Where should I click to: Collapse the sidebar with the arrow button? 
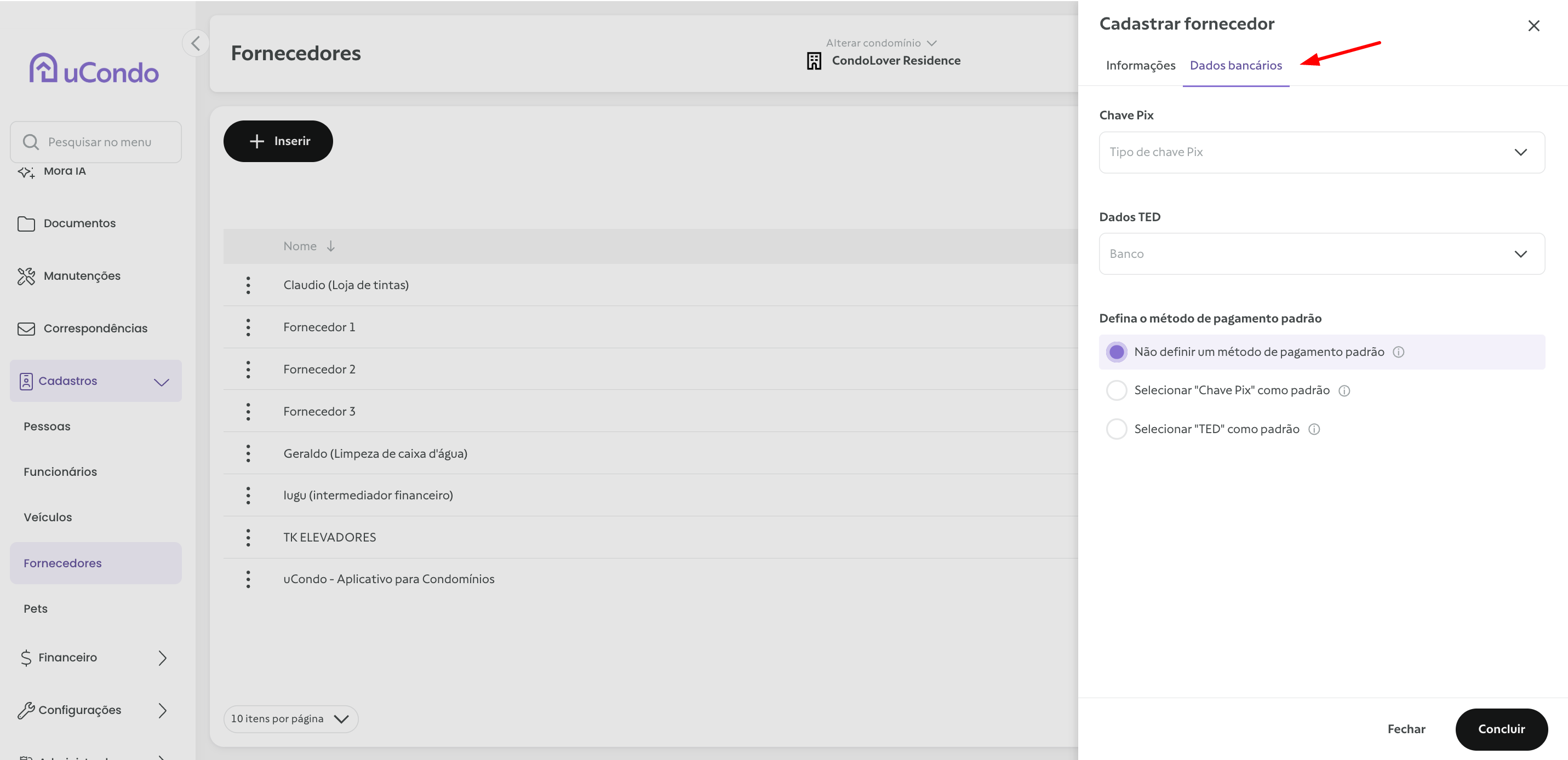tap(196, 43)
